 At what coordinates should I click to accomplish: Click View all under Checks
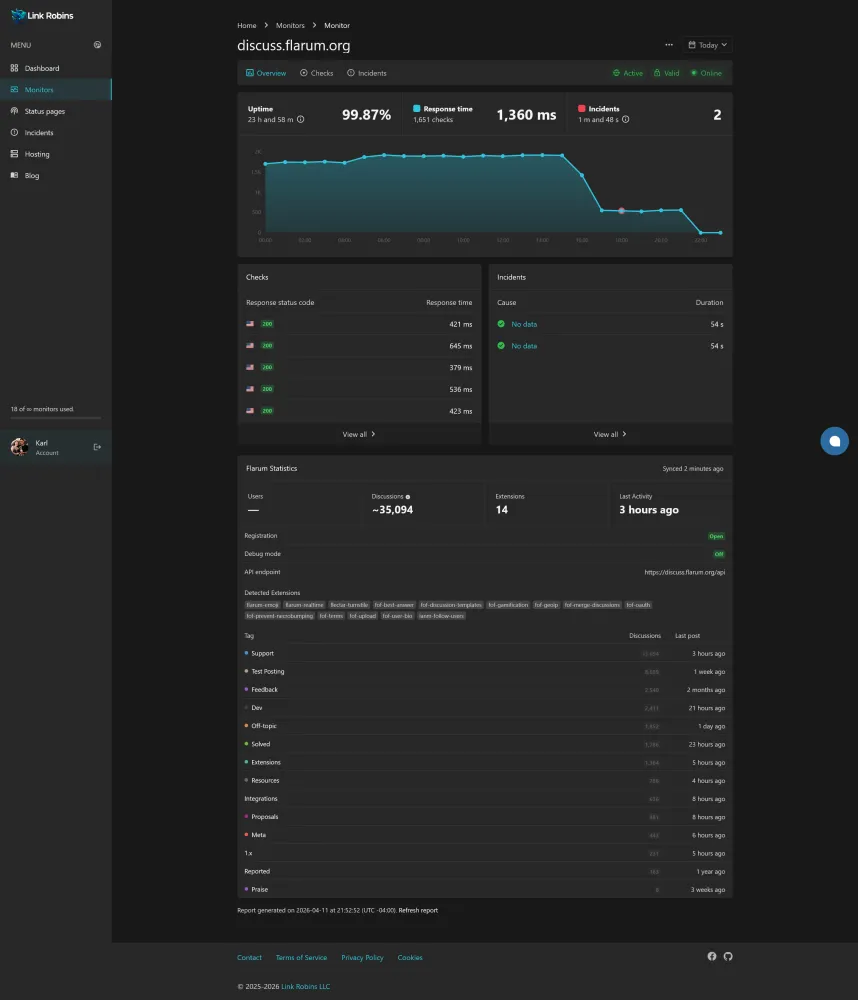359,434
